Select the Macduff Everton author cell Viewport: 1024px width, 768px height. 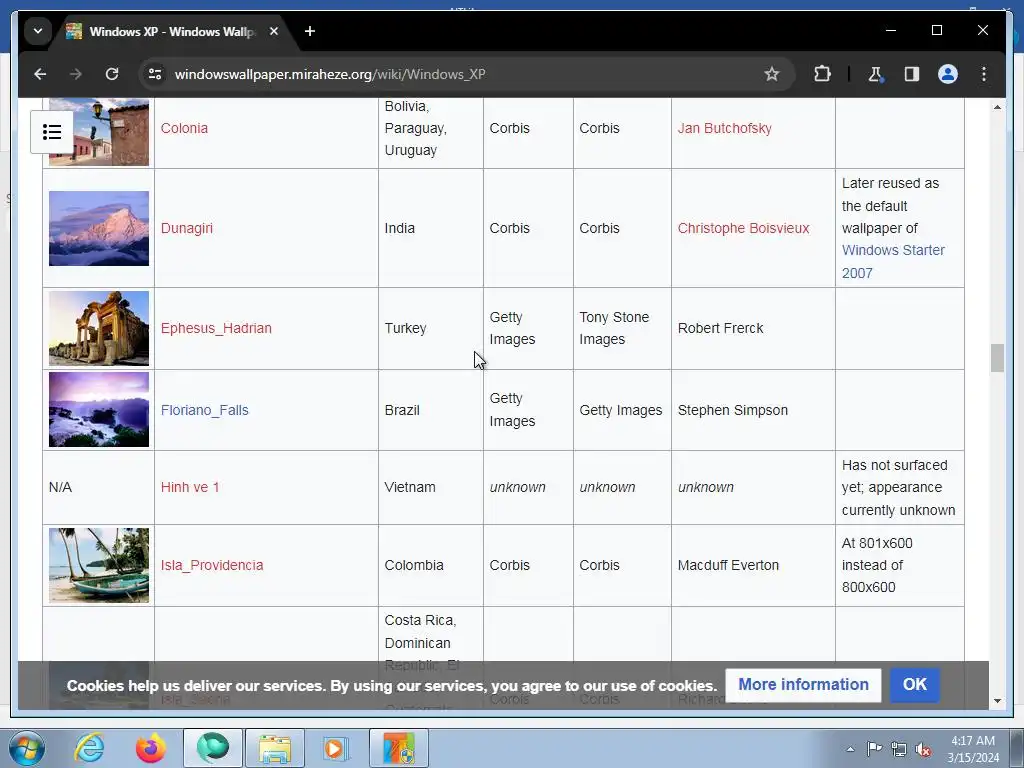[753, 565]
